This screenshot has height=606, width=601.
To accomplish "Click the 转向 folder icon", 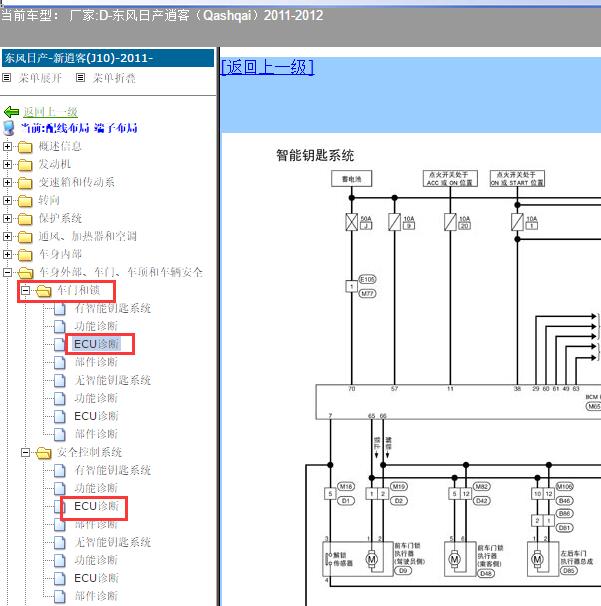I will [25, 201].
